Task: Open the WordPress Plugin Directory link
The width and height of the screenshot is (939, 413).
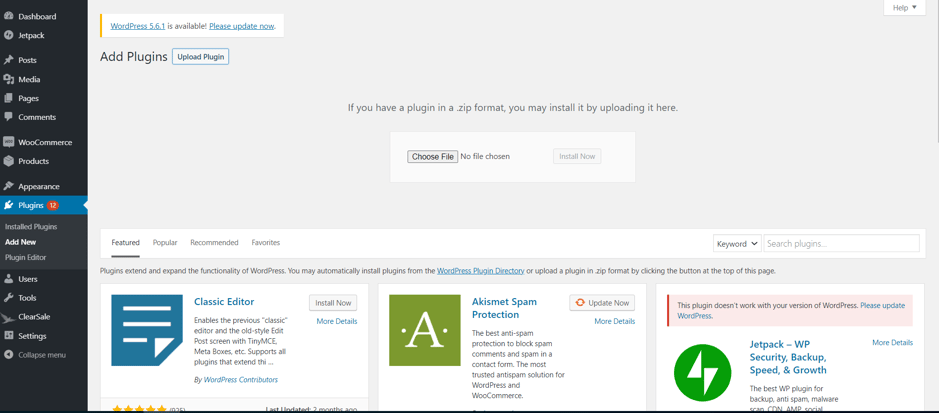Action: click(480, 271)
